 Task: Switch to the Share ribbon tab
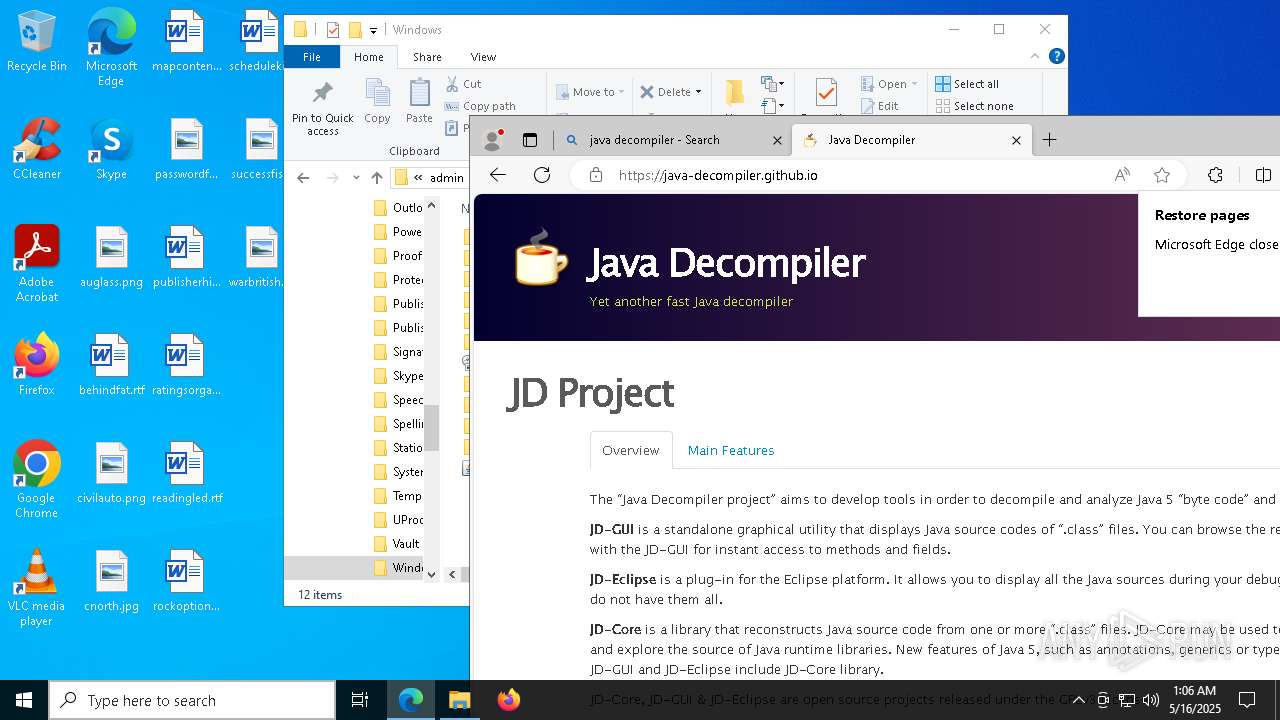tap(427, 57)
